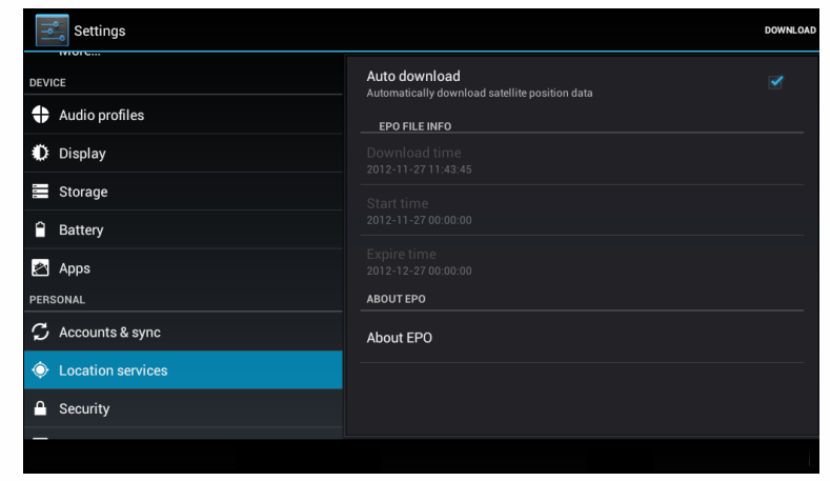The image size is (830, 481).
Task: Click the Battery icon
Action: tap(40, 230)
